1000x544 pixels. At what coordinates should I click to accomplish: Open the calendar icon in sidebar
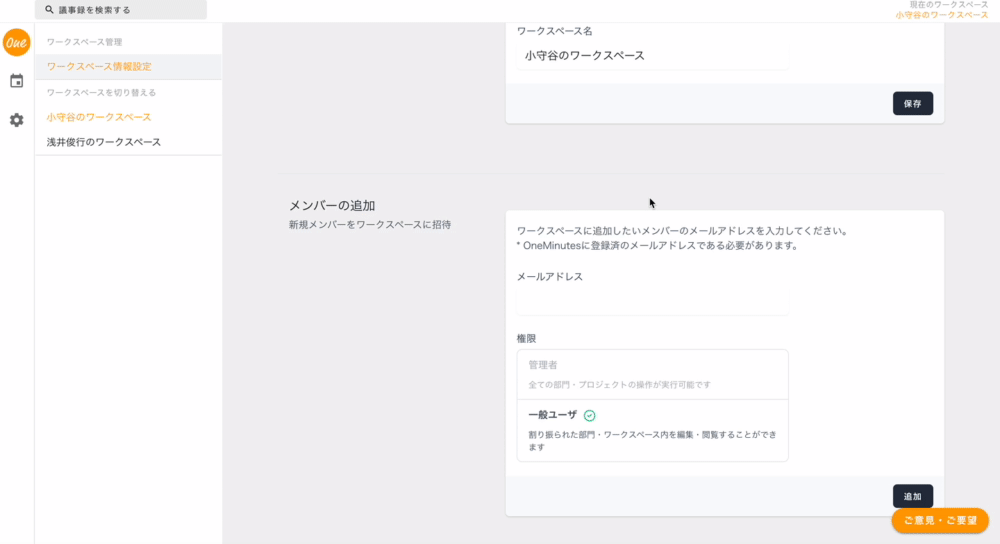(17, 81)
